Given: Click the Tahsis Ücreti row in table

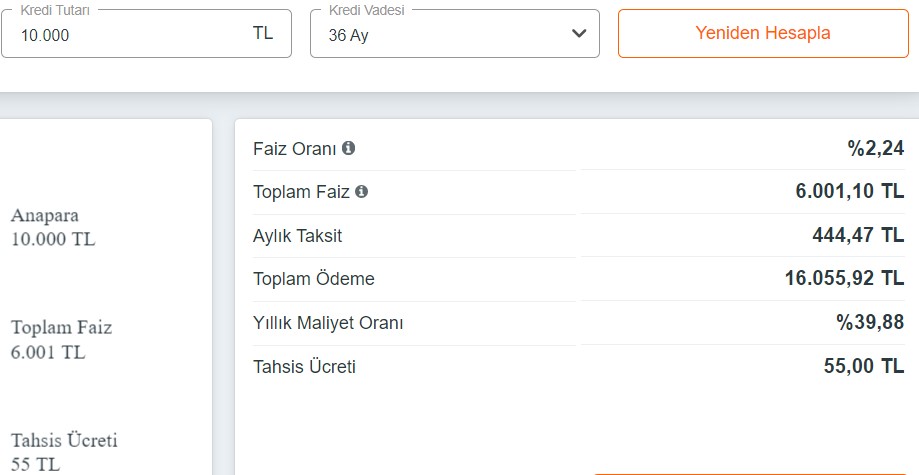Looking at the screenshot, I should click(578, 367).
